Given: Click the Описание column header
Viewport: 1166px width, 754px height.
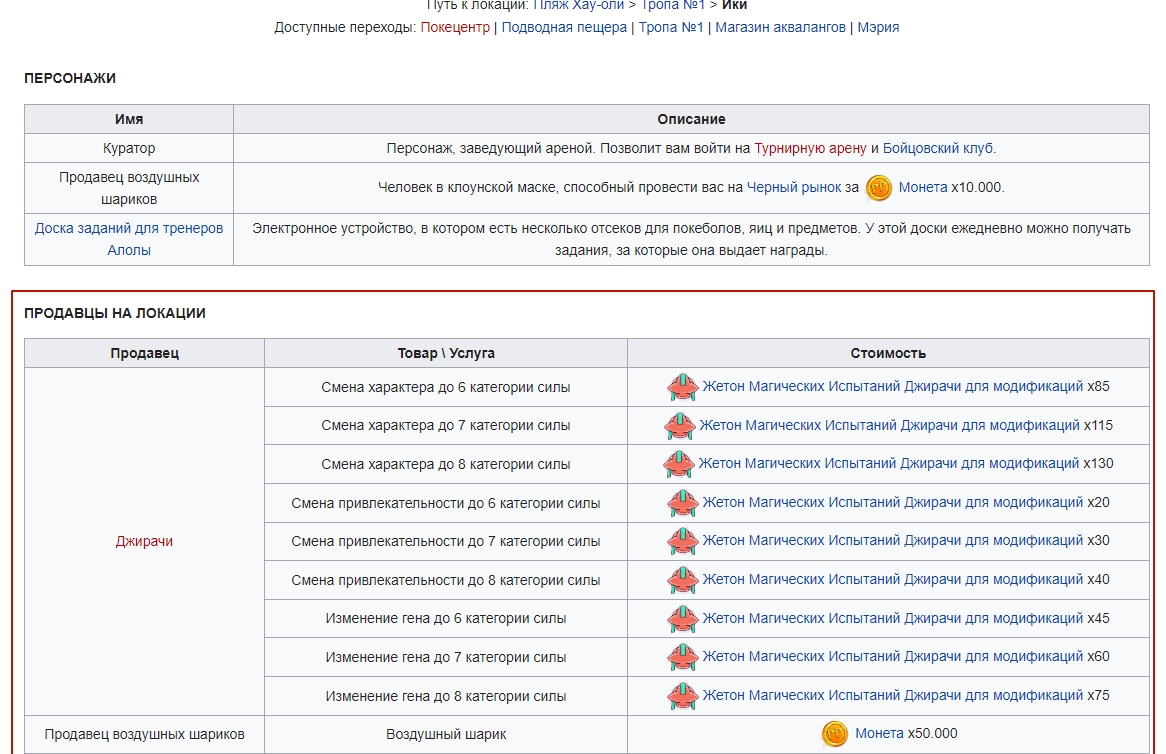Looking at the screenshot, I should 691,119.
